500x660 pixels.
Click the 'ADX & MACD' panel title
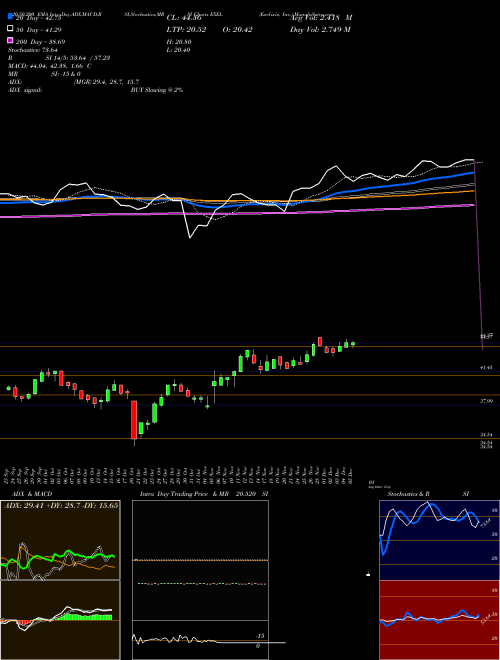click(32, 494)
